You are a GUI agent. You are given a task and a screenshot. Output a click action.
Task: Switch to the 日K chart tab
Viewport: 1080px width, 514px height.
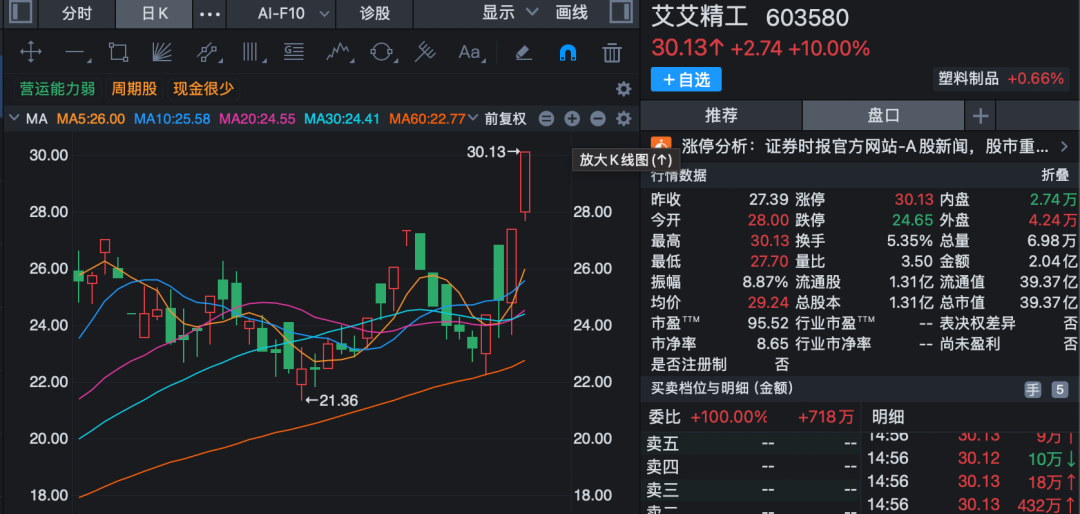(x=154, y=13)
